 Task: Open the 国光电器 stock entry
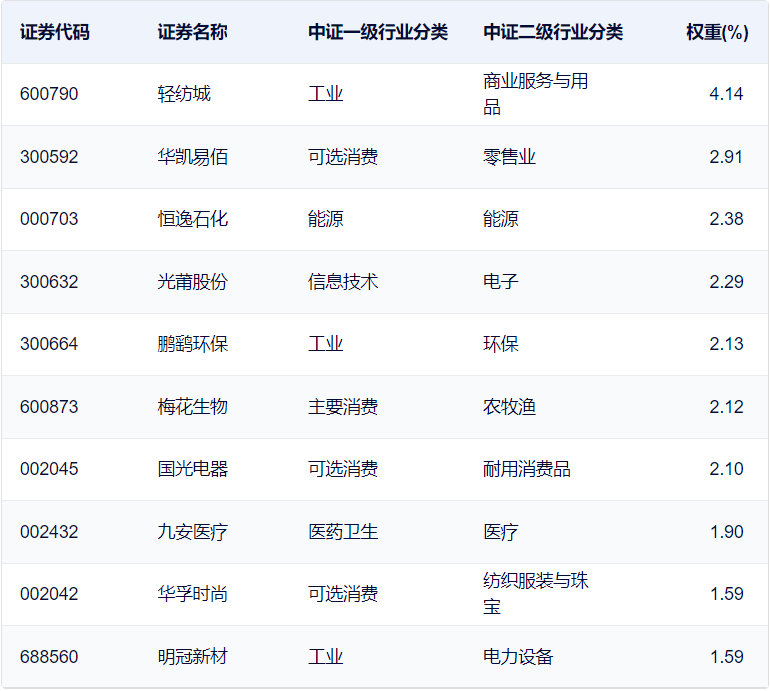pos(193,469)
